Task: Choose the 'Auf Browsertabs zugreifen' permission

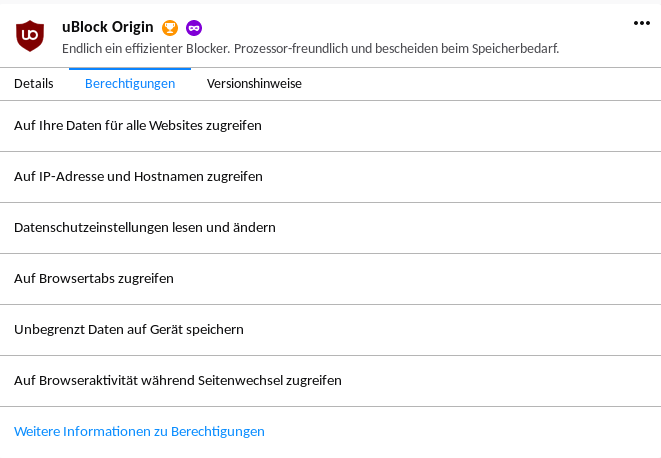Action: click(x=330, y=279)
